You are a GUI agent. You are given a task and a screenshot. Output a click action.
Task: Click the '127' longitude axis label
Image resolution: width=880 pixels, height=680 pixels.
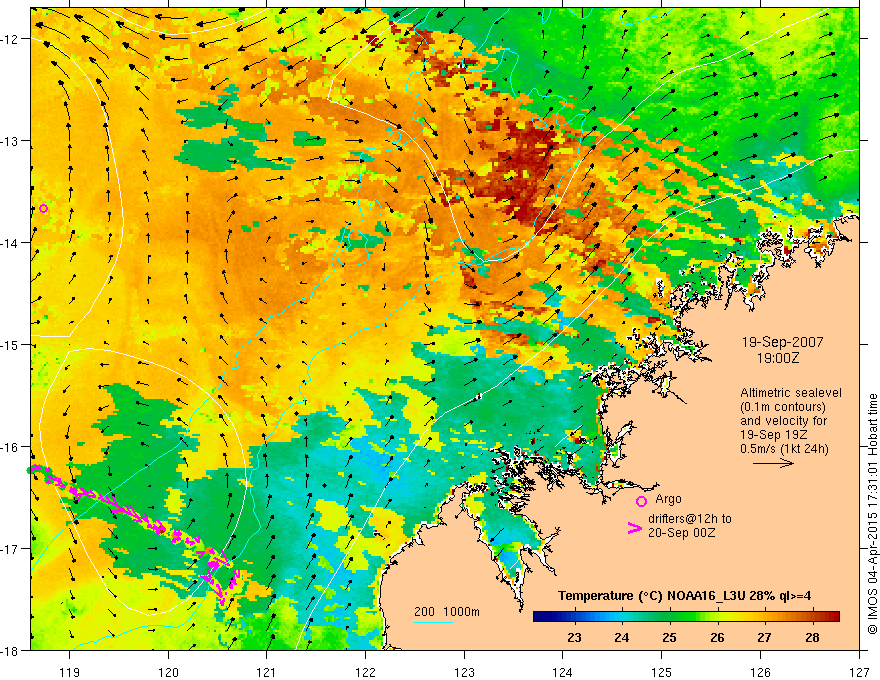click(x=859, y=672)
